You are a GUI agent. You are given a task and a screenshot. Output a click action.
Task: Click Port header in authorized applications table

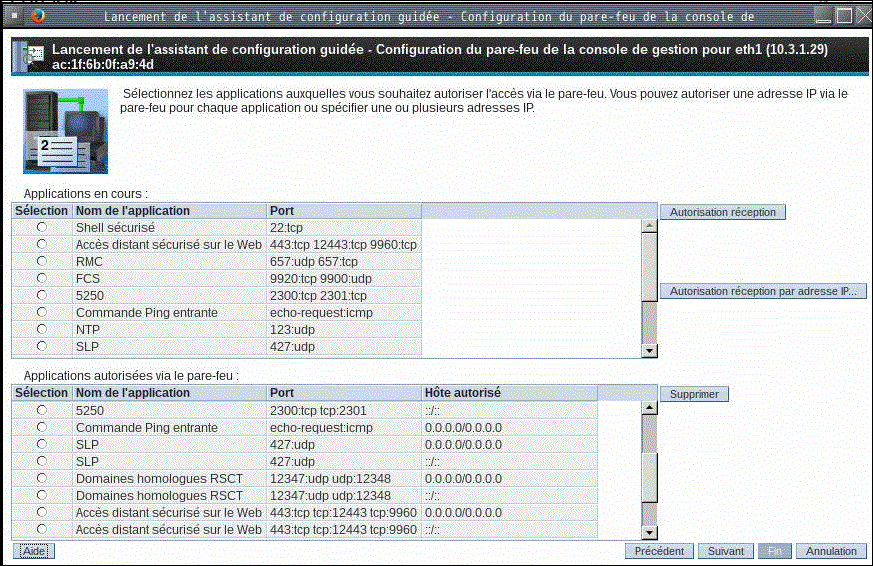point(344,393)
